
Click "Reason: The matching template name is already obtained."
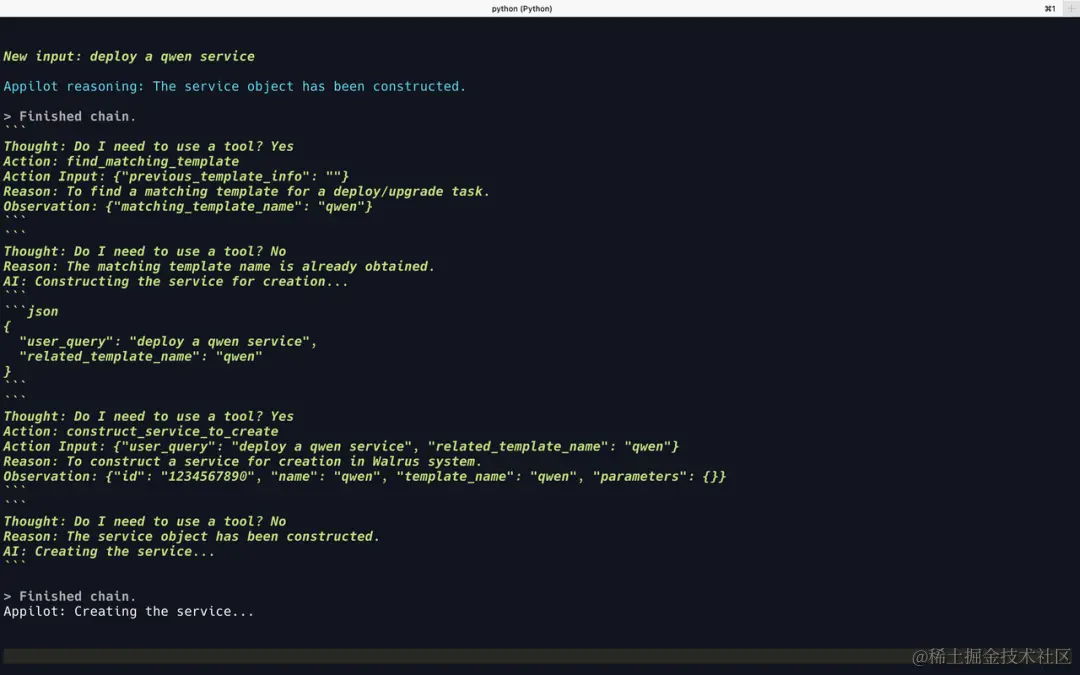[x=219, y=267]
